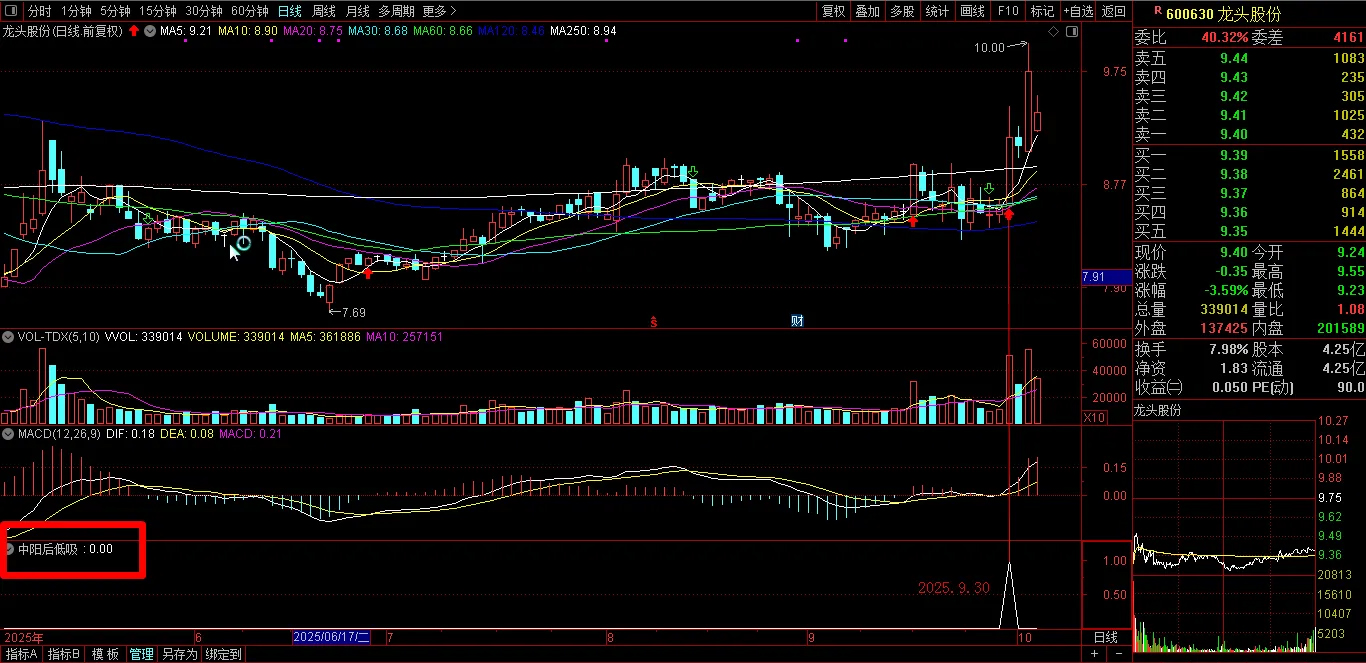Open 多周期 multi-period view
1366x663 pixels.
pos(396,11)
